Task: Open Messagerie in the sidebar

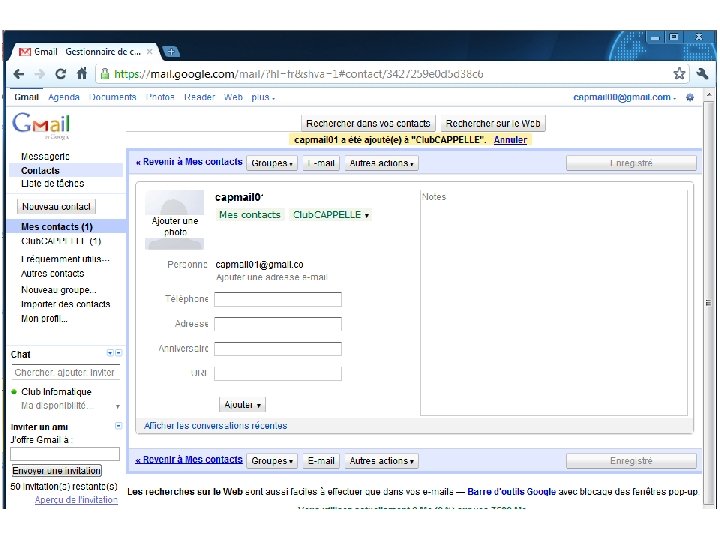Action: coord(45,157)
